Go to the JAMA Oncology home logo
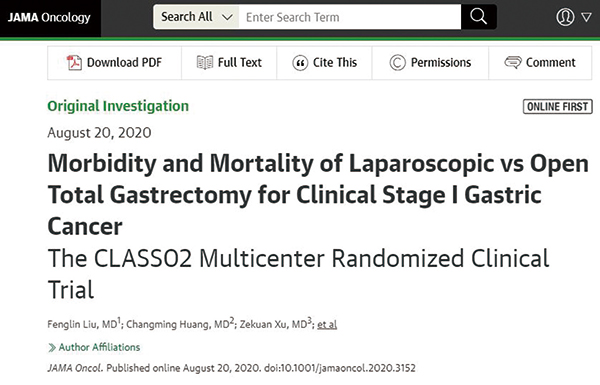Image resolution: width=600 pixels, height=385 pixels. (50, 18)
